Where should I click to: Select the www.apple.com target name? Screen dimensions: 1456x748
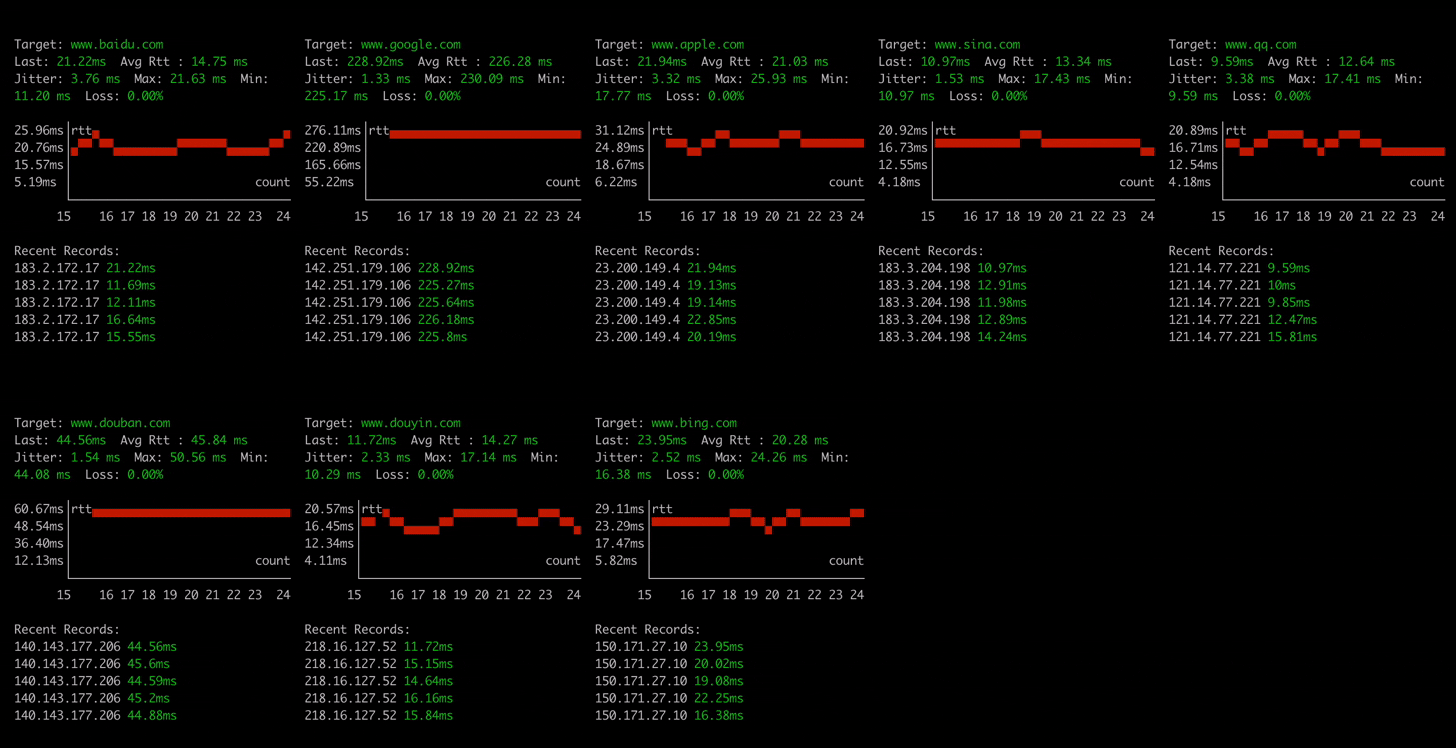click(698, 44)
